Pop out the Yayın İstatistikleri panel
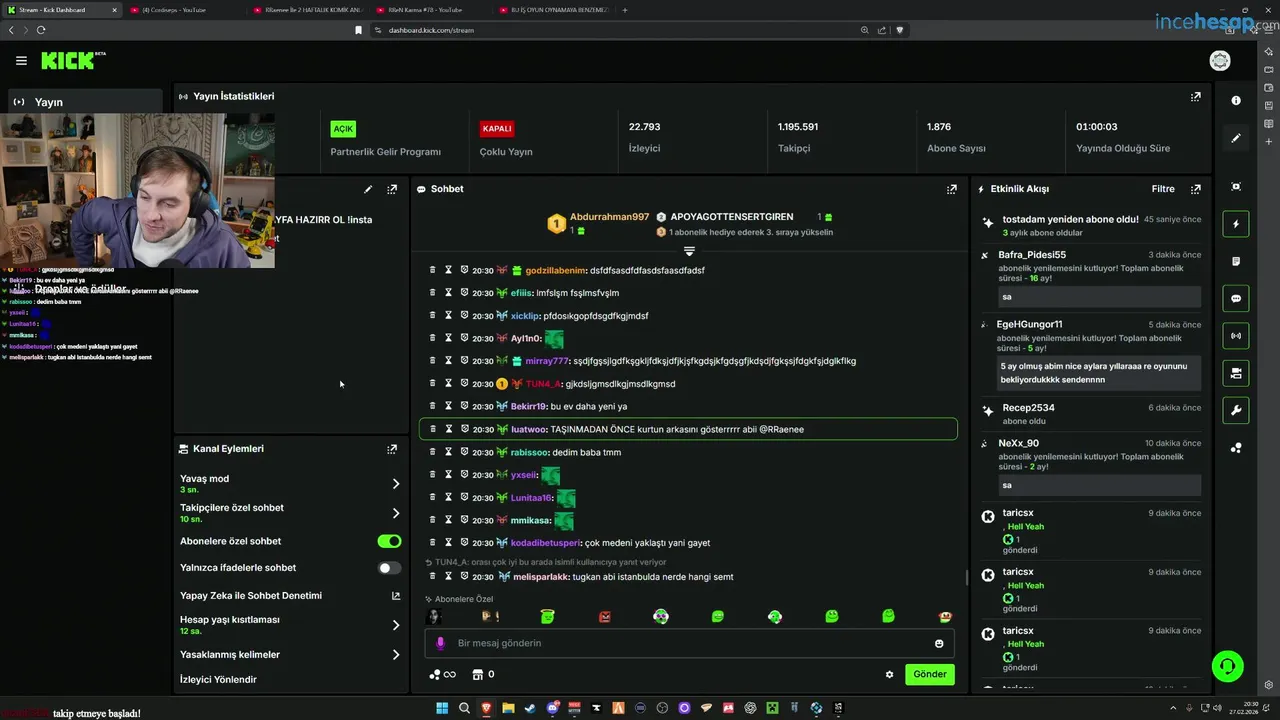Viewport: 1280px width, 720px height. pos(1195,97)
